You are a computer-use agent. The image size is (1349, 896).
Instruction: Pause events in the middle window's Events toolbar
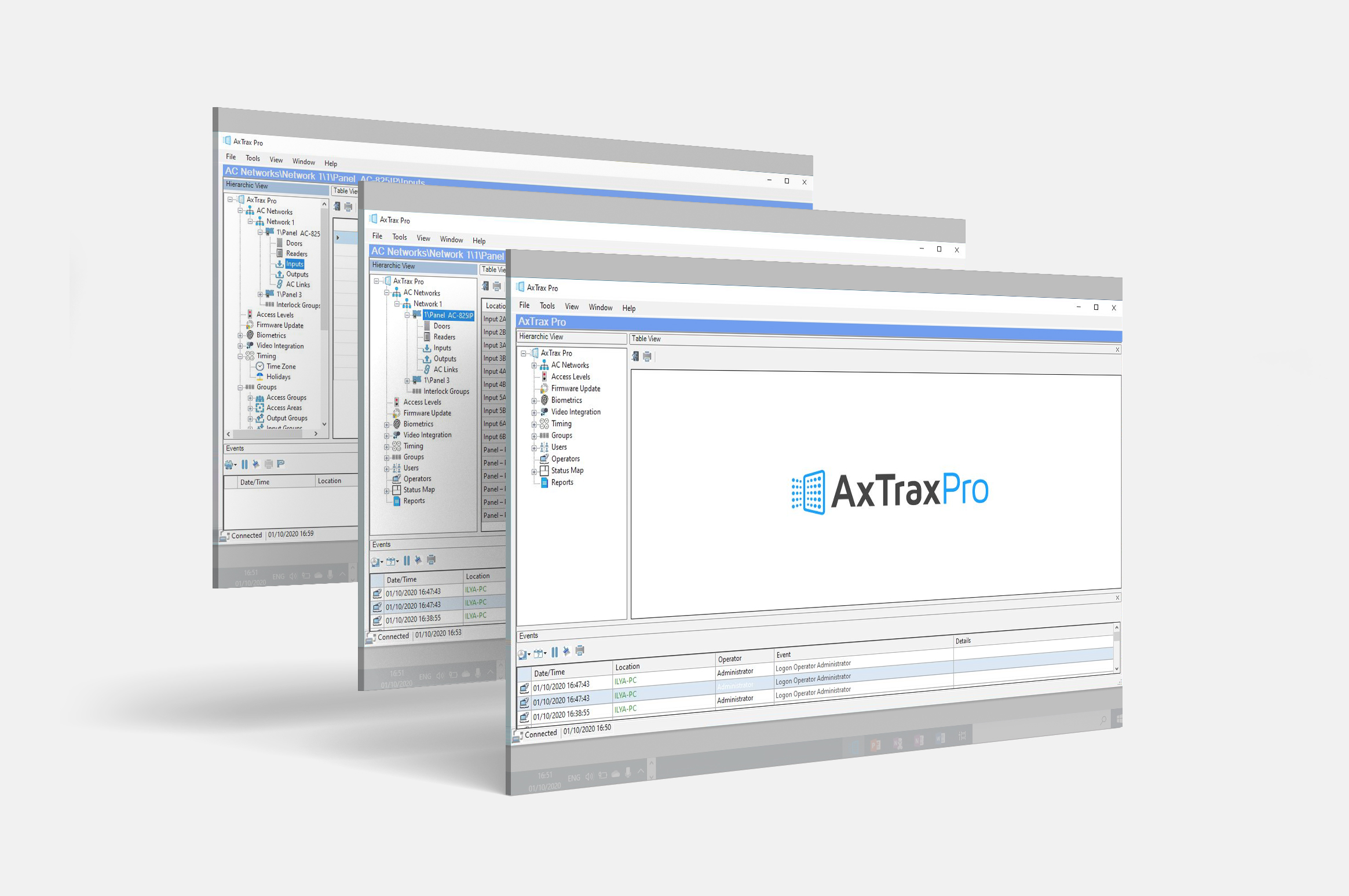[x=407, y=561]
